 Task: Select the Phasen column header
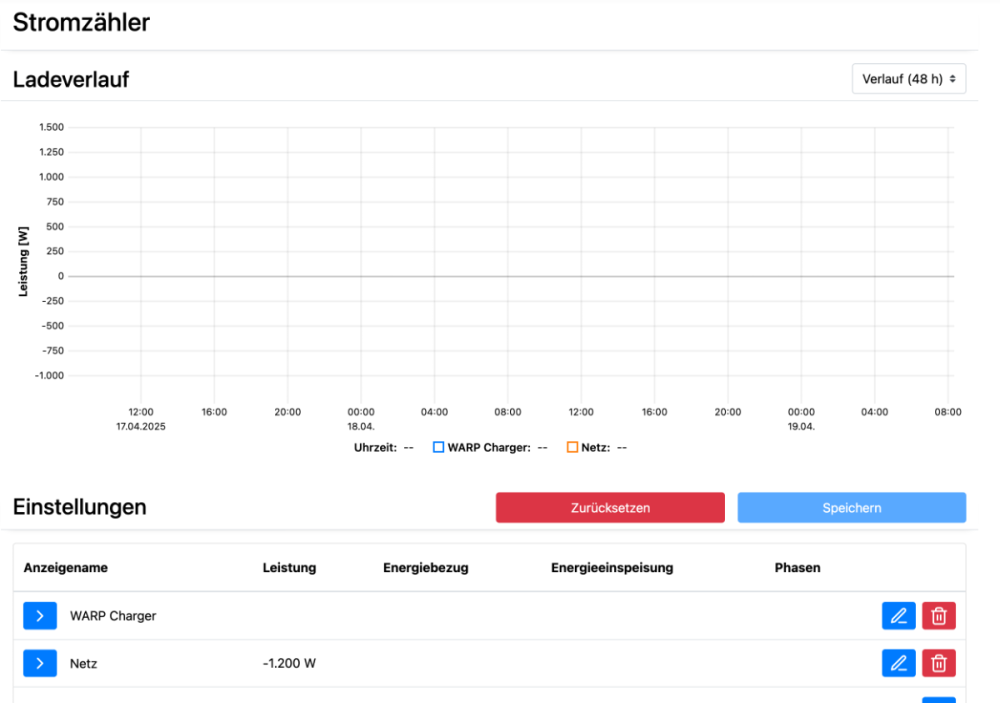point(797,568)
